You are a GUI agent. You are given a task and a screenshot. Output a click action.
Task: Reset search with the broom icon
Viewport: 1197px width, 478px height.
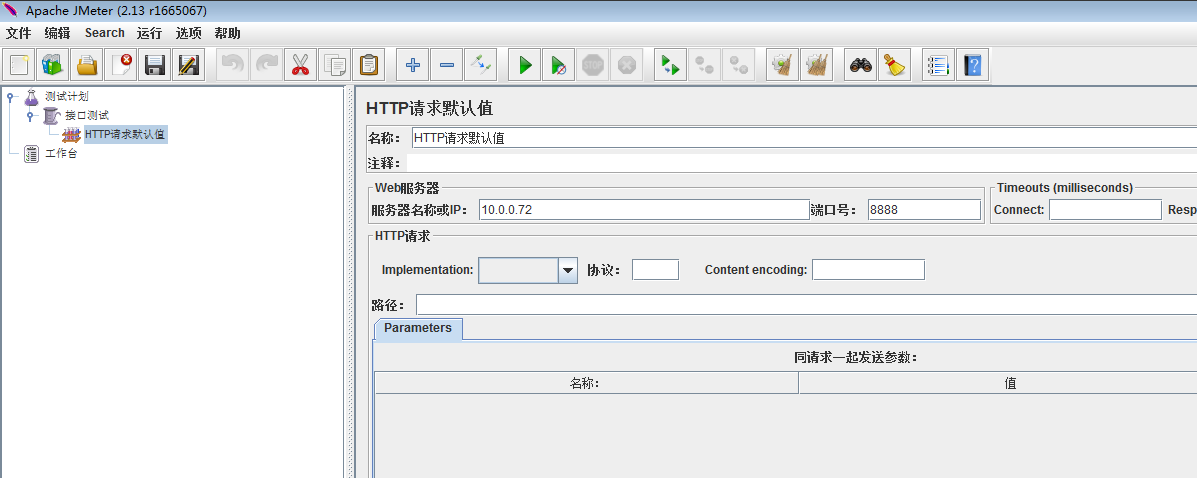[895, 65]
